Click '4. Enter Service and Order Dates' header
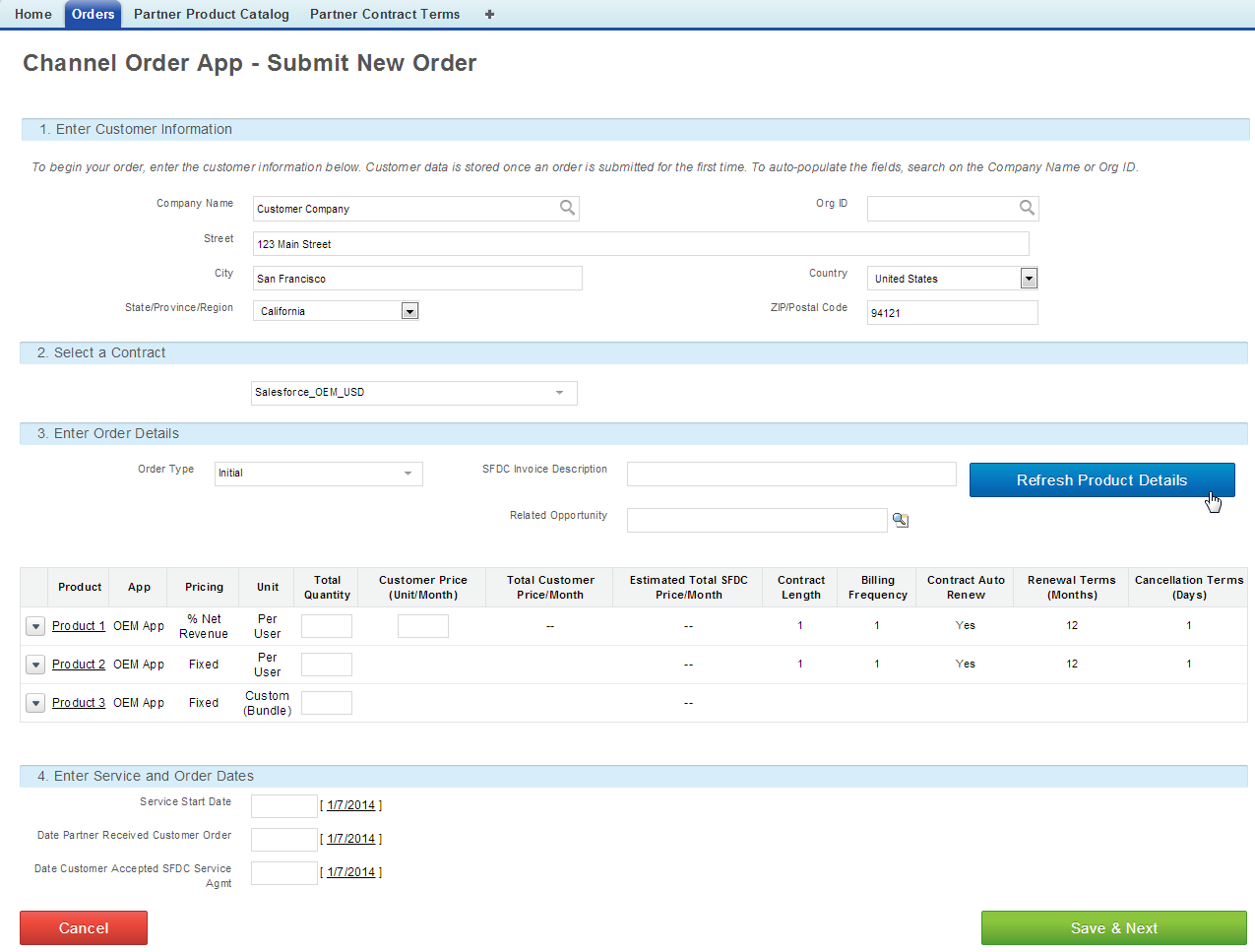The width and height of the screenshot is (1255, 952). click(x=635, y=776)
